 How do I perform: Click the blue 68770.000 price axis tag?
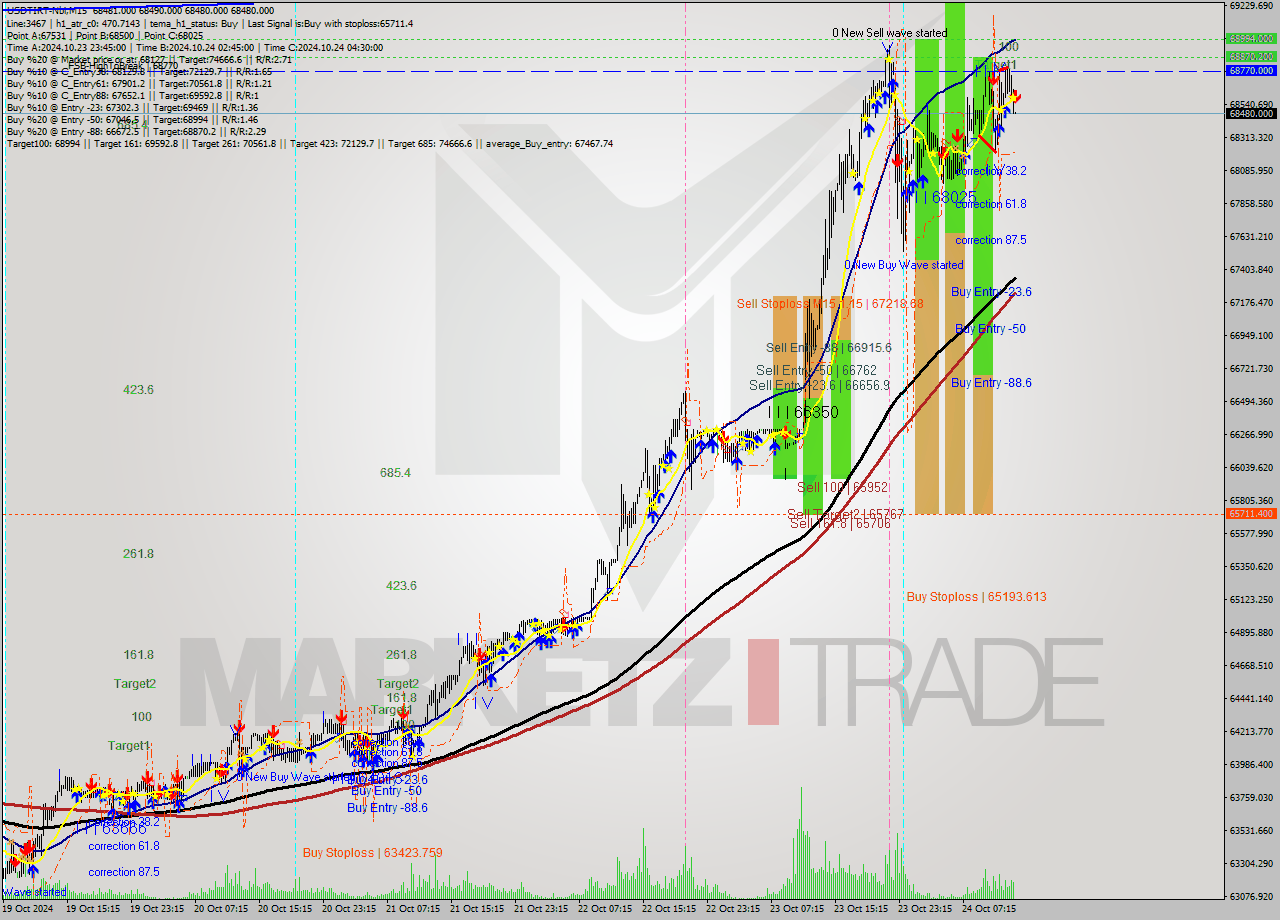(1251, 71)
